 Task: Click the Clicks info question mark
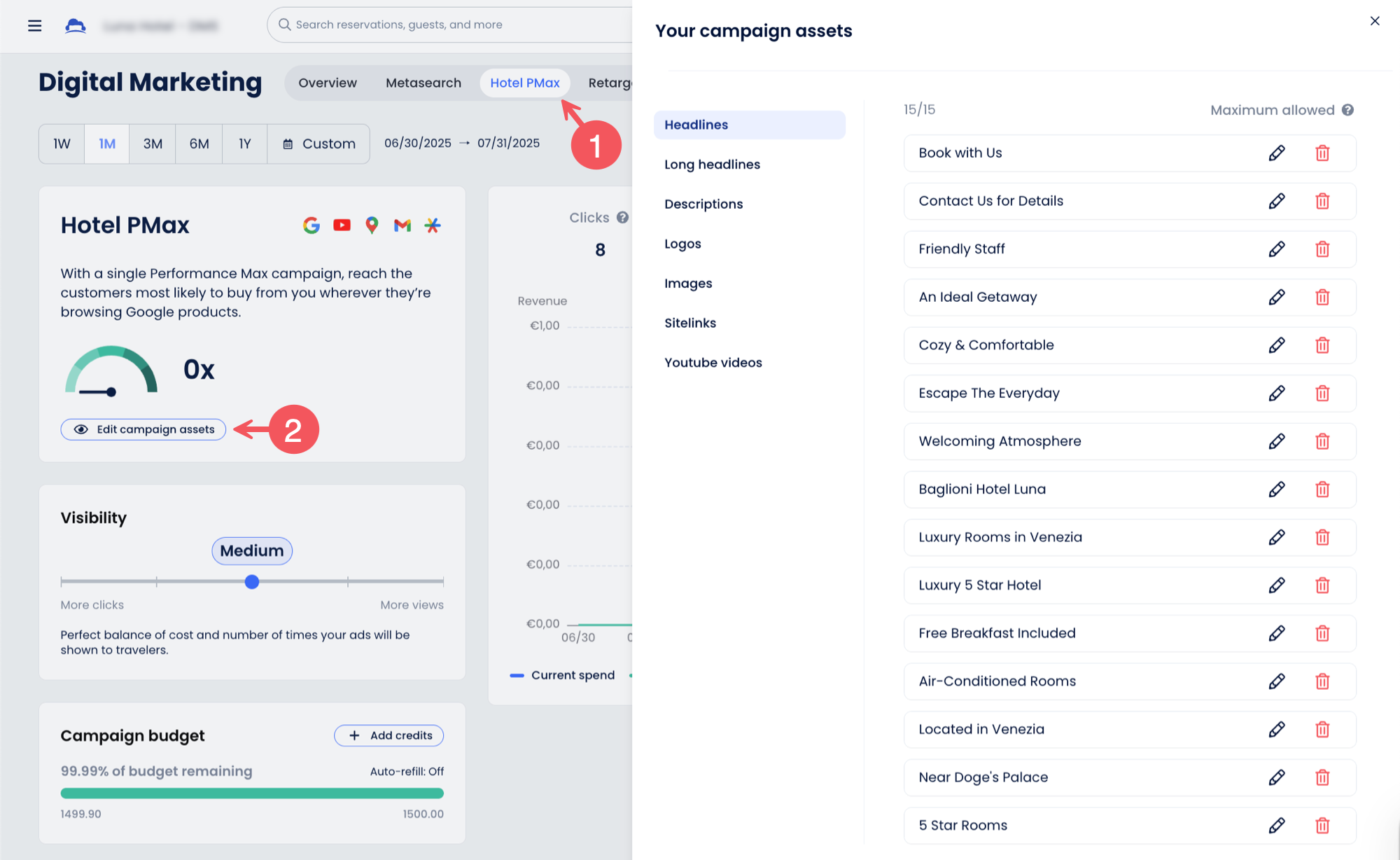622,218
